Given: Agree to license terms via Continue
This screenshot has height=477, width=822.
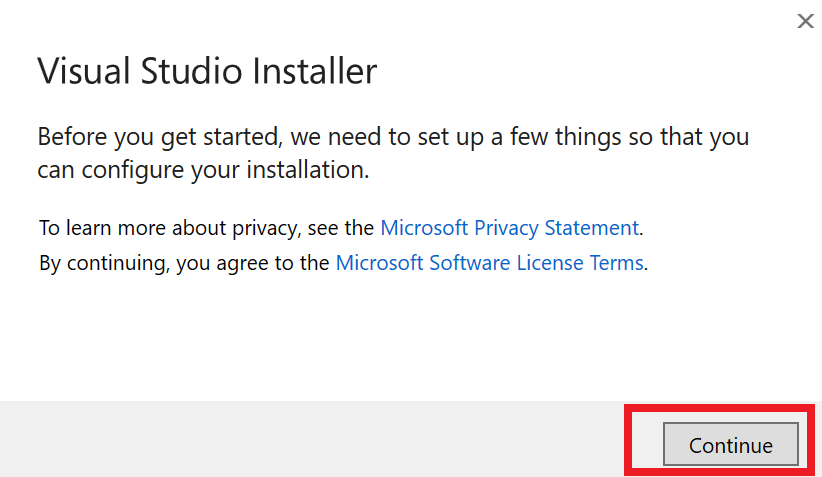Looking at the screenshot, I should pos(731,445).
